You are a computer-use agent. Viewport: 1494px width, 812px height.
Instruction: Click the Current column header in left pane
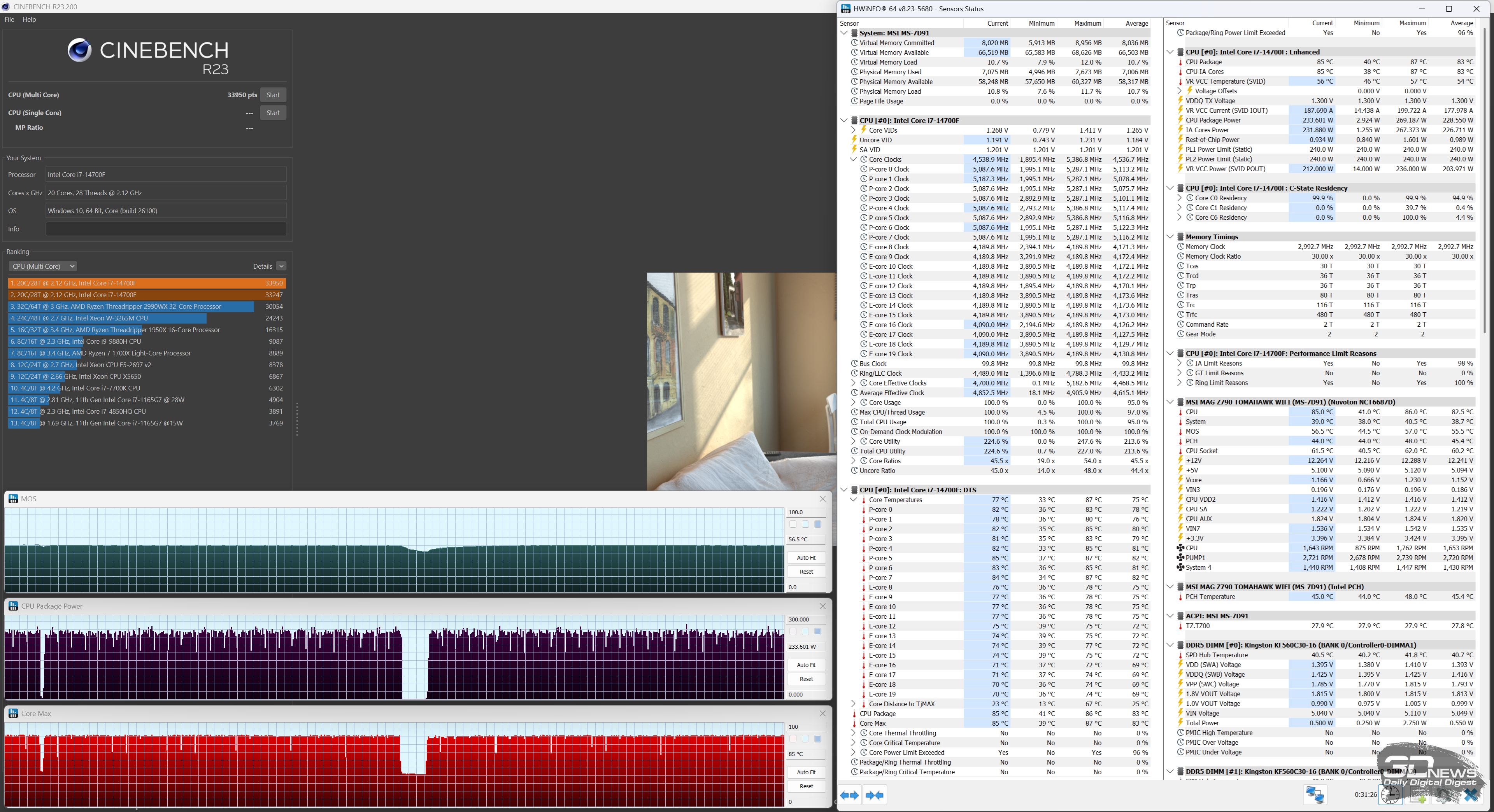click(998, 23)
